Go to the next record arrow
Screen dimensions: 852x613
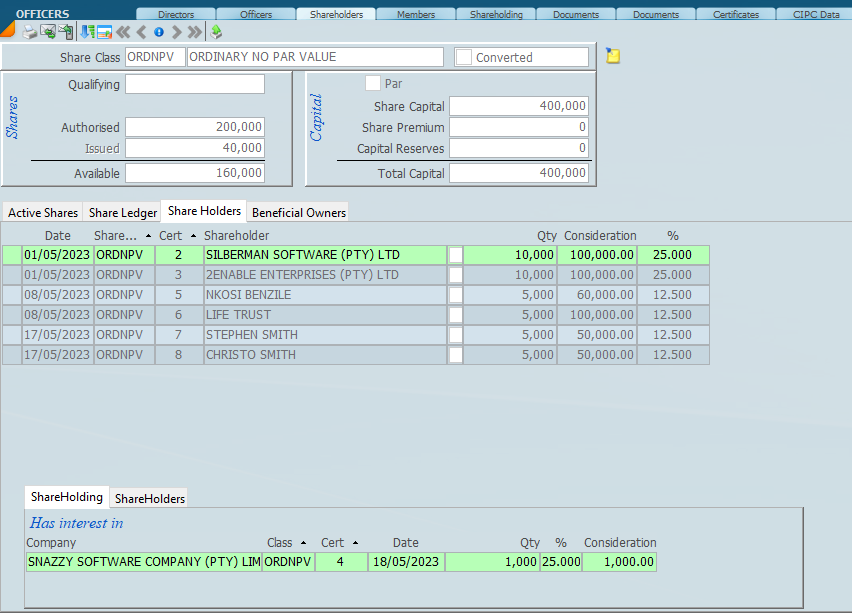tap(176, 32)
